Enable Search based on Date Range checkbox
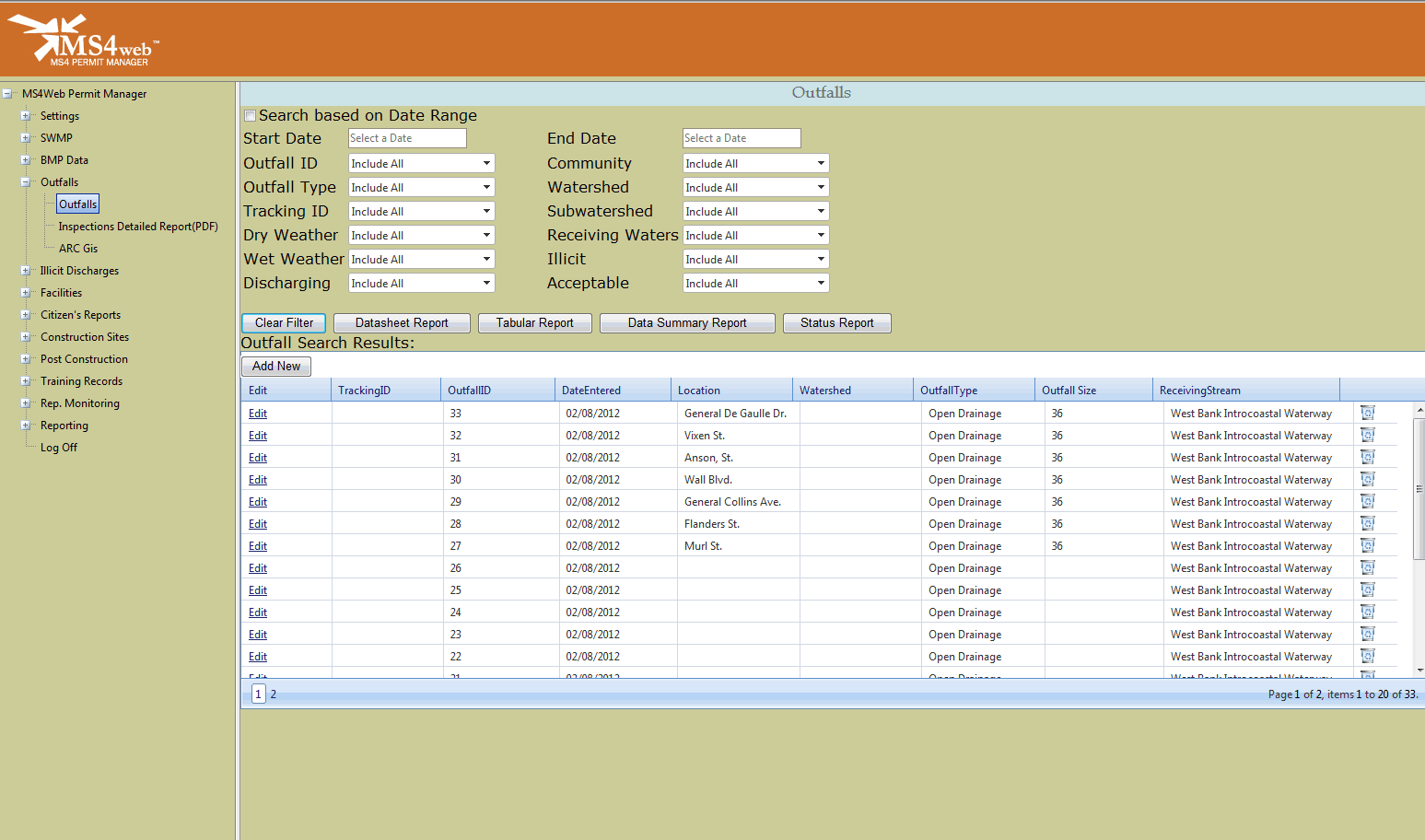The image size is (1425, 840). coord(250,116)
